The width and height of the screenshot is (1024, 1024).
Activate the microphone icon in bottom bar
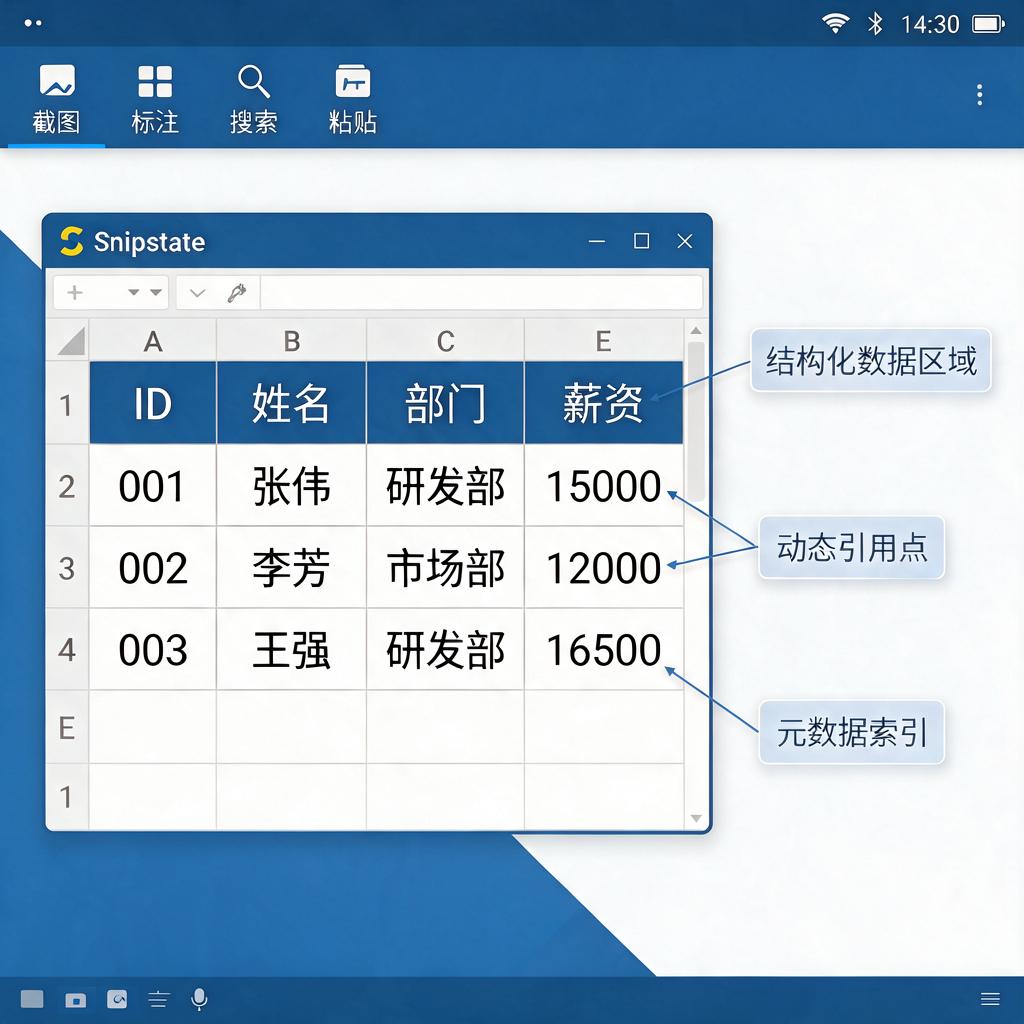pos(199,999)
